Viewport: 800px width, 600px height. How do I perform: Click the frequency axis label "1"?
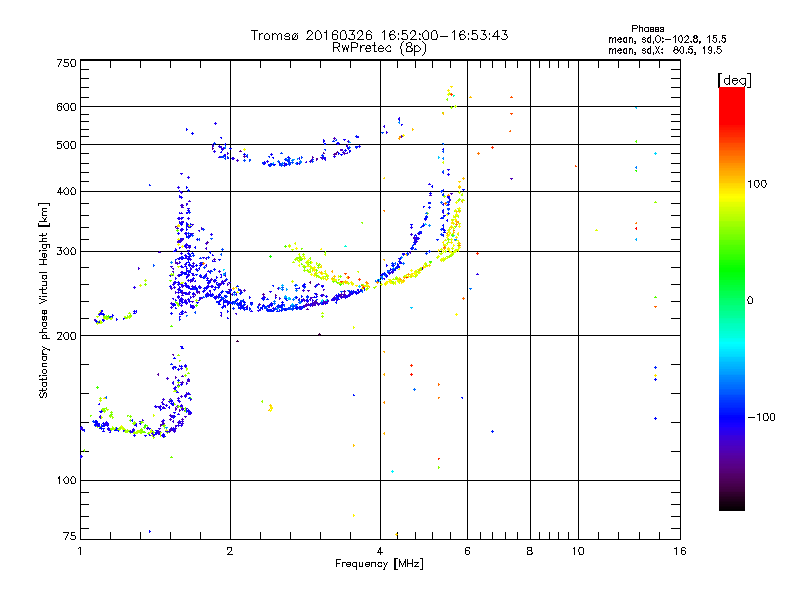click(80, 551)
